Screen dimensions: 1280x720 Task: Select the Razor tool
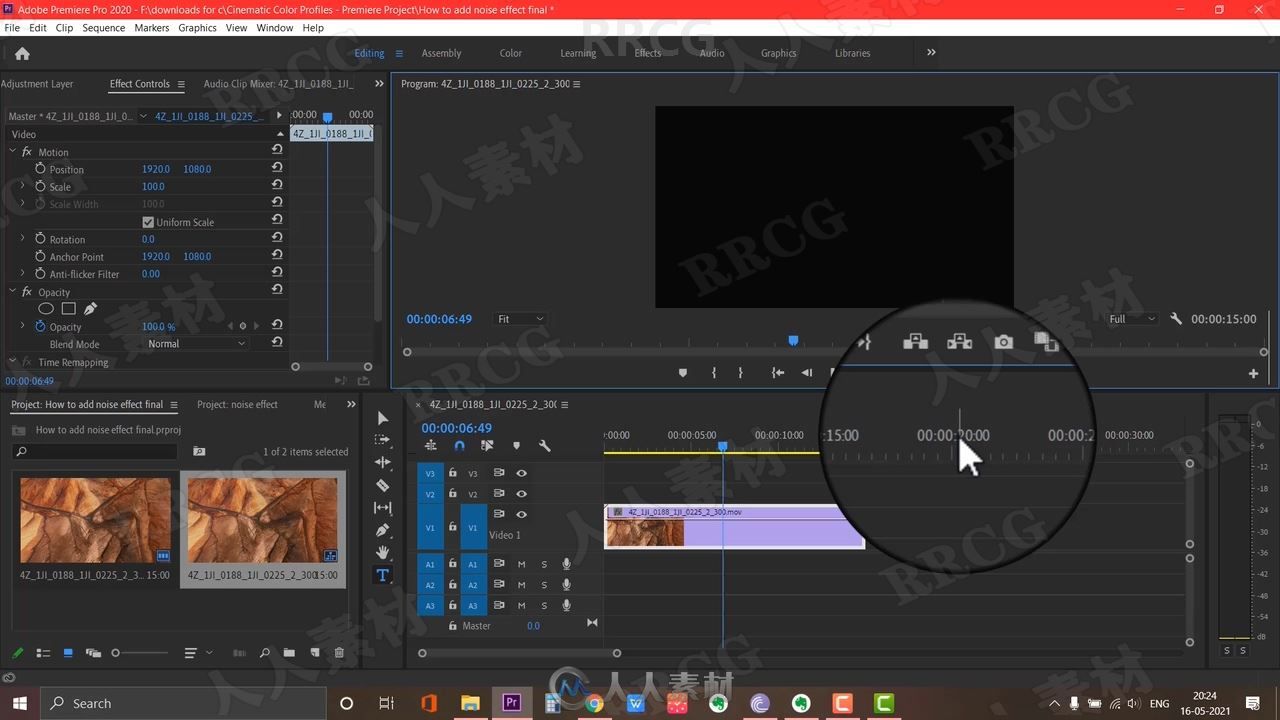tap(382, 485)
